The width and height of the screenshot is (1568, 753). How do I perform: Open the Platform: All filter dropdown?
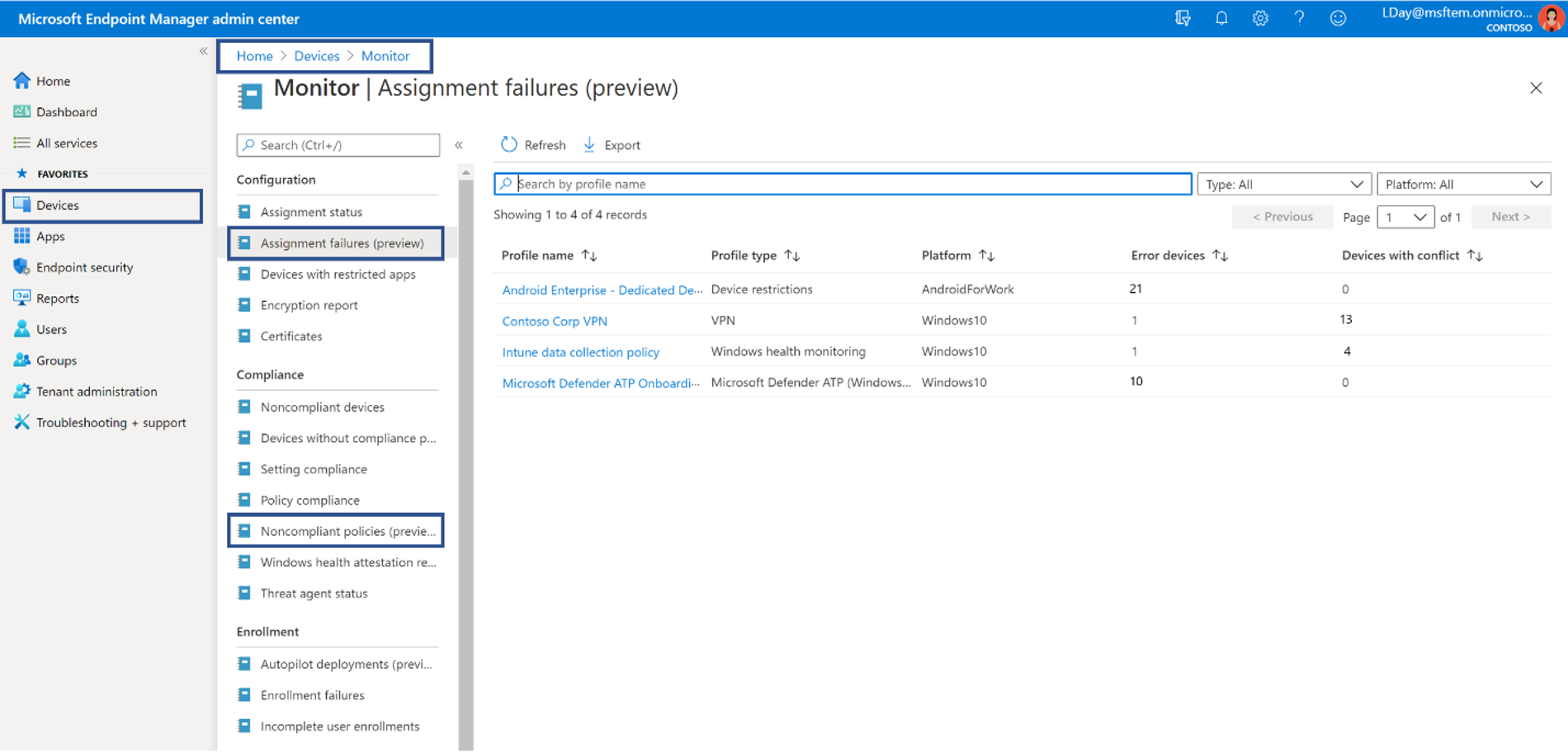(x=1463, y=183)
